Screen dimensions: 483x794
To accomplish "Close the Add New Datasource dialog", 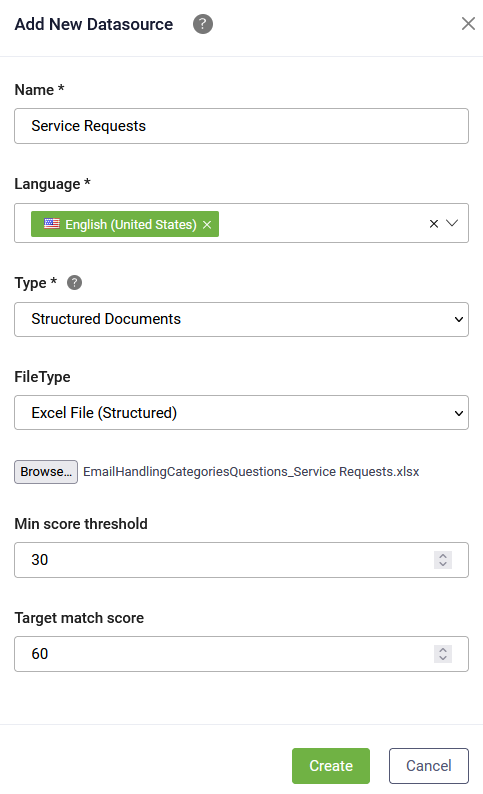I will (468, 23).
